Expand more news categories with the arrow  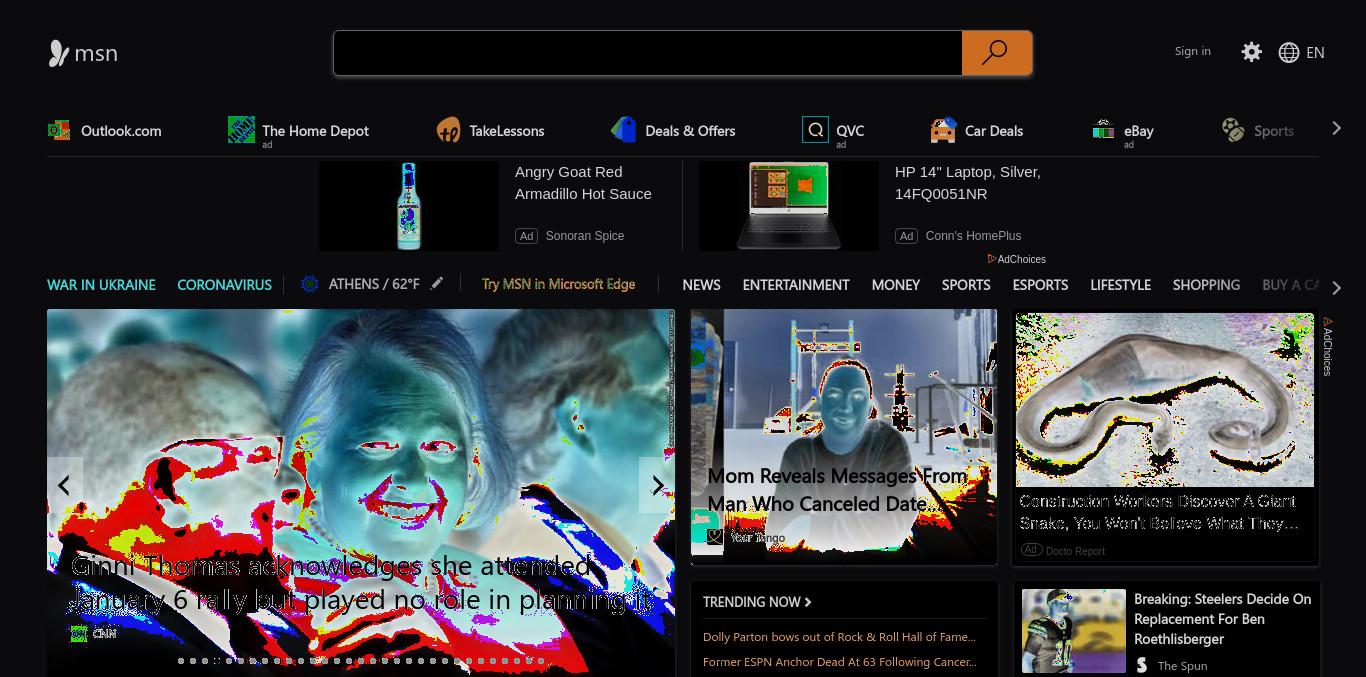(1336, 288)
